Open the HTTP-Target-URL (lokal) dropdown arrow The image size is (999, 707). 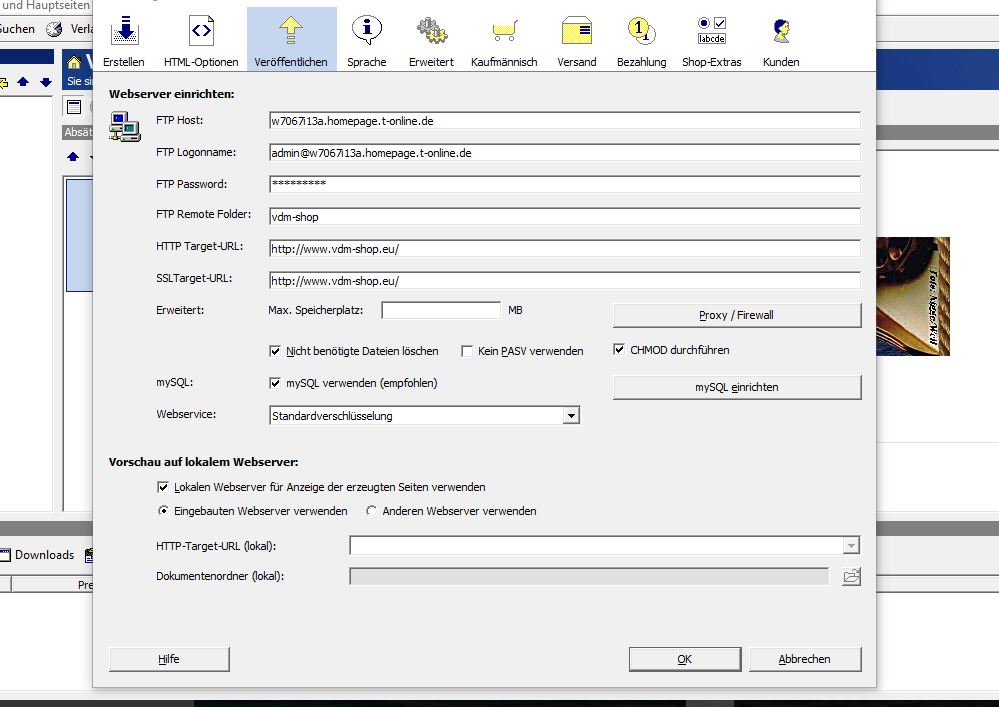(x=851, y=546)
